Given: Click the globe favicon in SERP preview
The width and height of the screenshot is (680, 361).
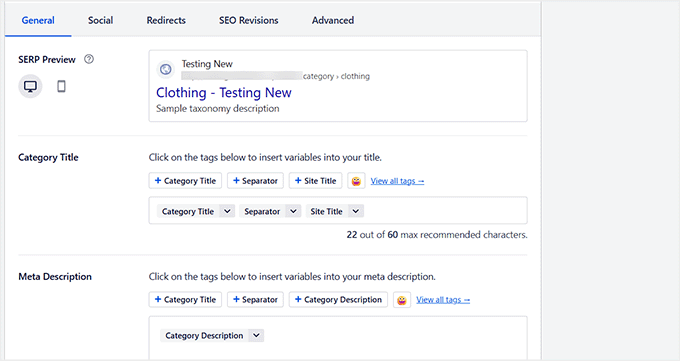Looking at the screenshot, I should pyautogui.click(x=166, y=69).
